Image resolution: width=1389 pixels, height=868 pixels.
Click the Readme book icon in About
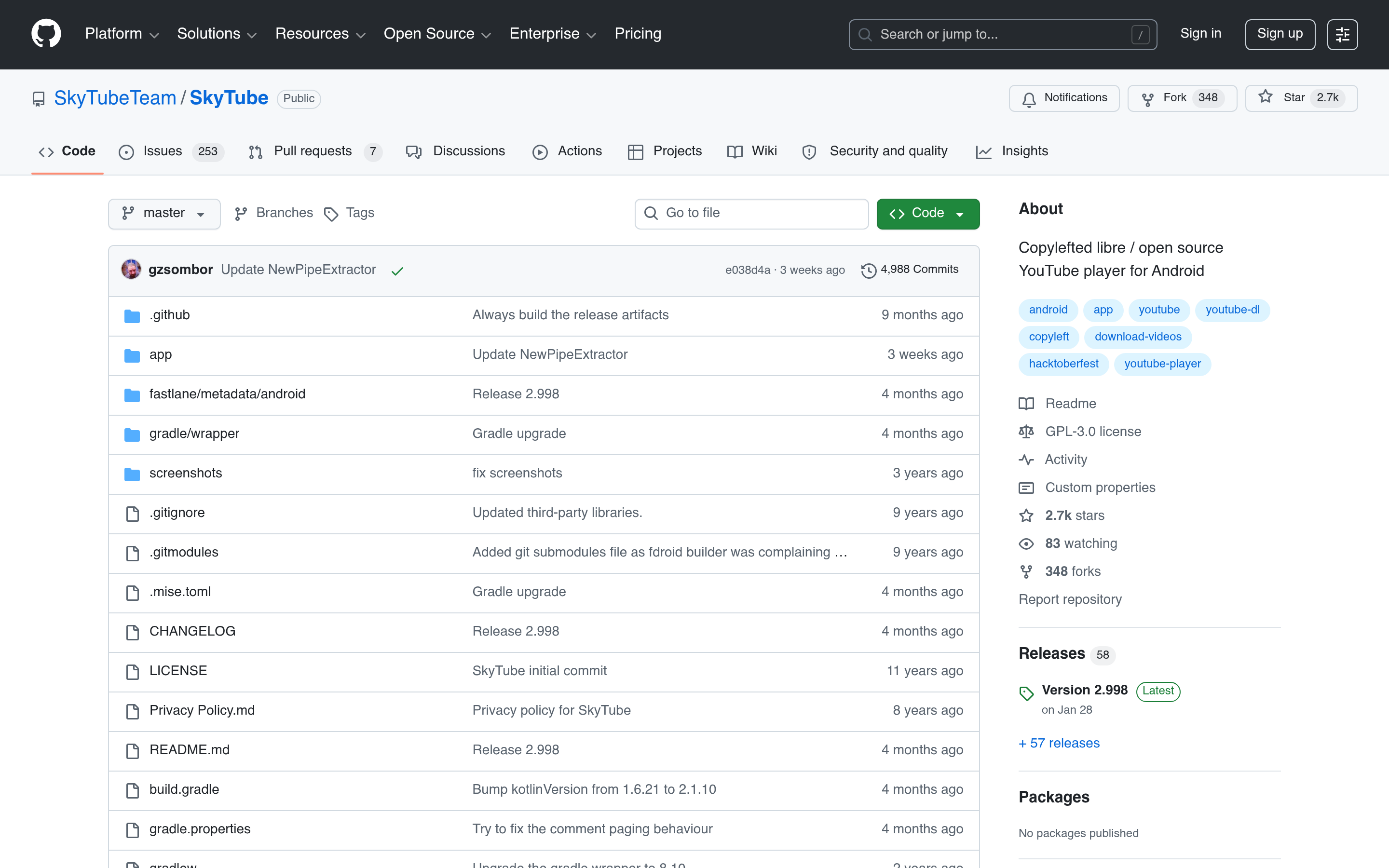[1026, 404]
